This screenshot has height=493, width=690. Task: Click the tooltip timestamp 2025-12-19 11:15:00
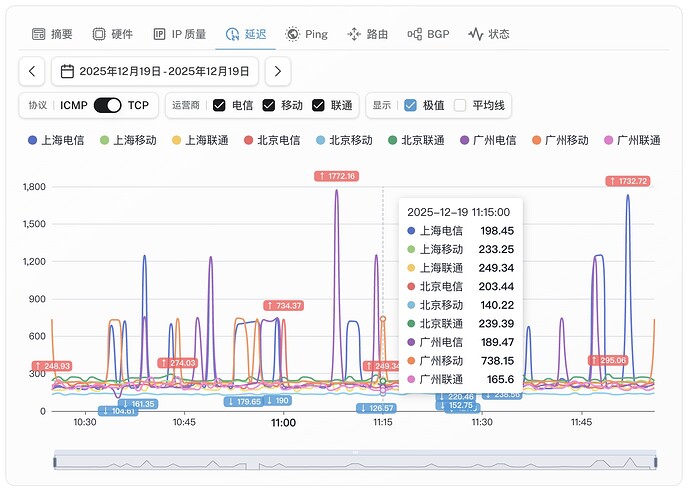459,212
